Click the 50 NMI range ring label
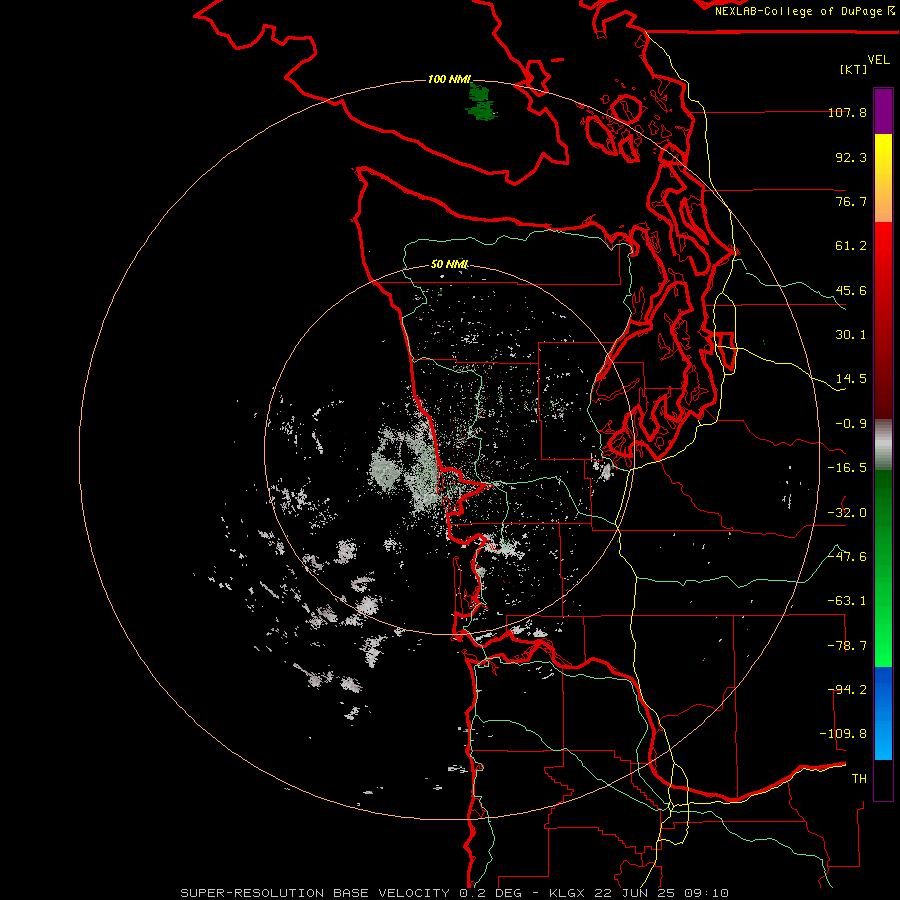This screenshot has width=900, height=900. [x=449, y=264]
